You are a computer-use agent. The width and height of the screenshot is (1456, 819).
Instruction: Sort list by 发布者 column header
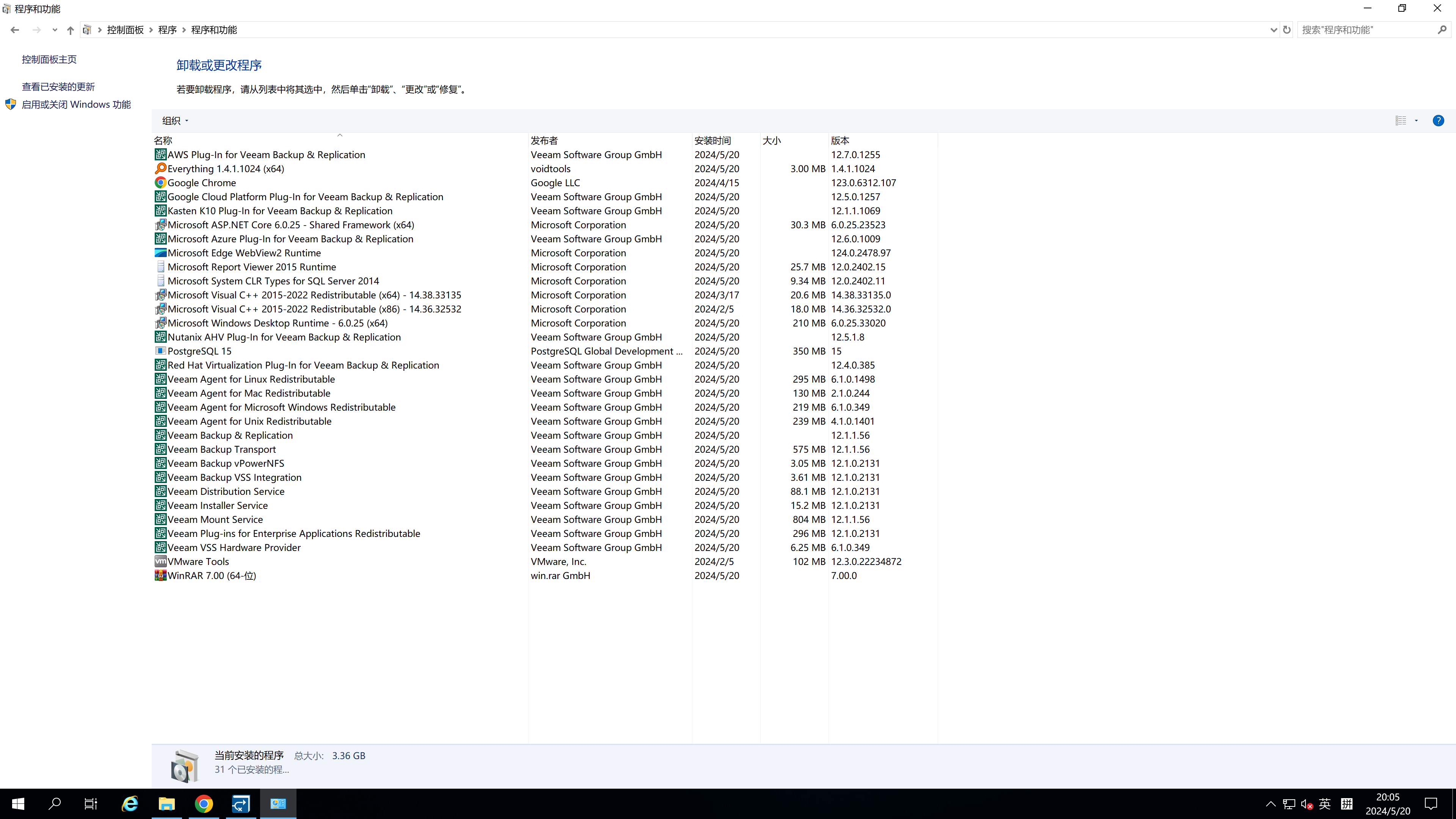(544, 140)
